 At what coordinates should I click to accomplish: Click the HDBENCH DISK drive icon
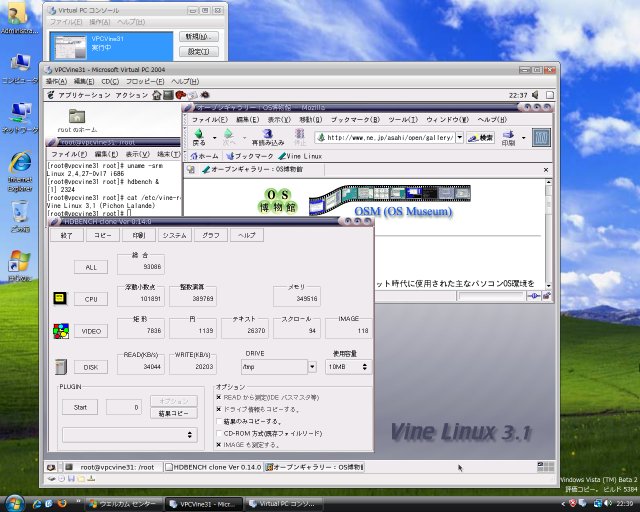pos(60,367)
